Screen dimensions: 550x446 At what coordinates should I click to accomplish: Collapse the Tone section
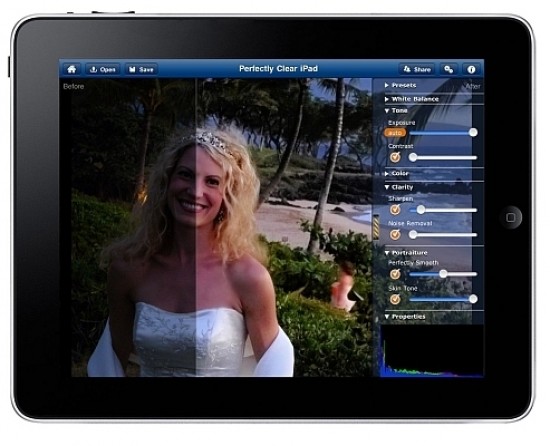(x=396, y=110)
